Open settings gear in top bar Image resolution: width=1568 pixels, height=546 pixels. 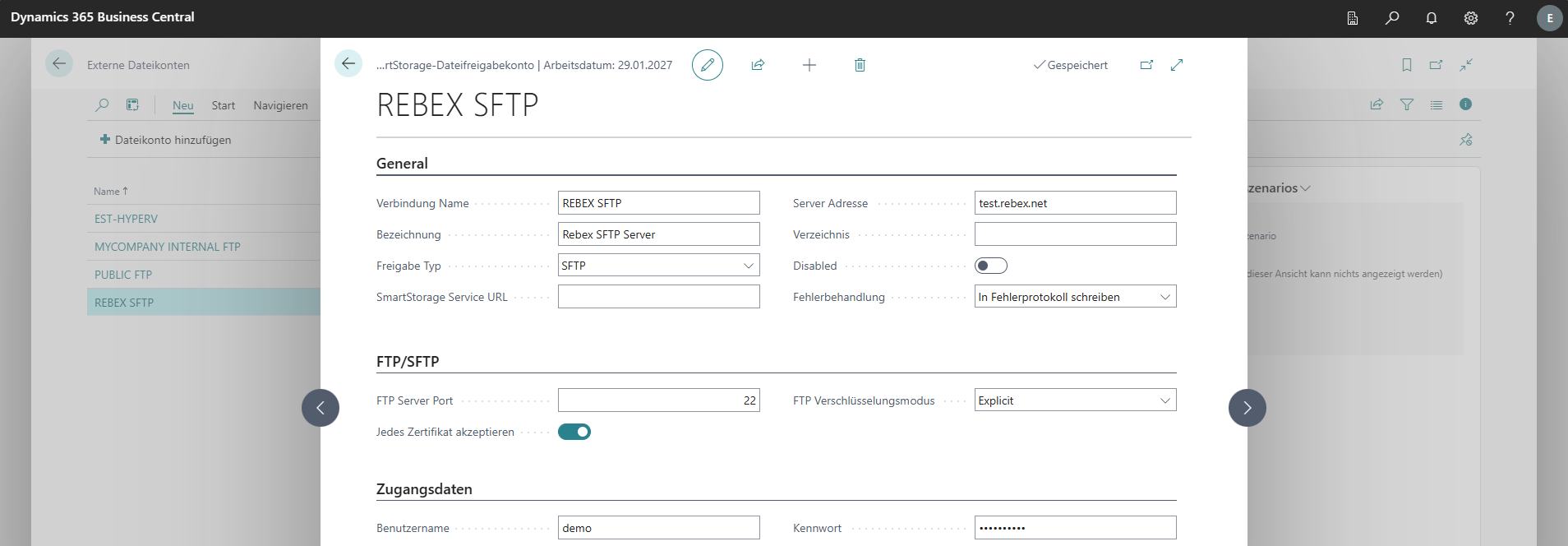[x=1470, y=18]
